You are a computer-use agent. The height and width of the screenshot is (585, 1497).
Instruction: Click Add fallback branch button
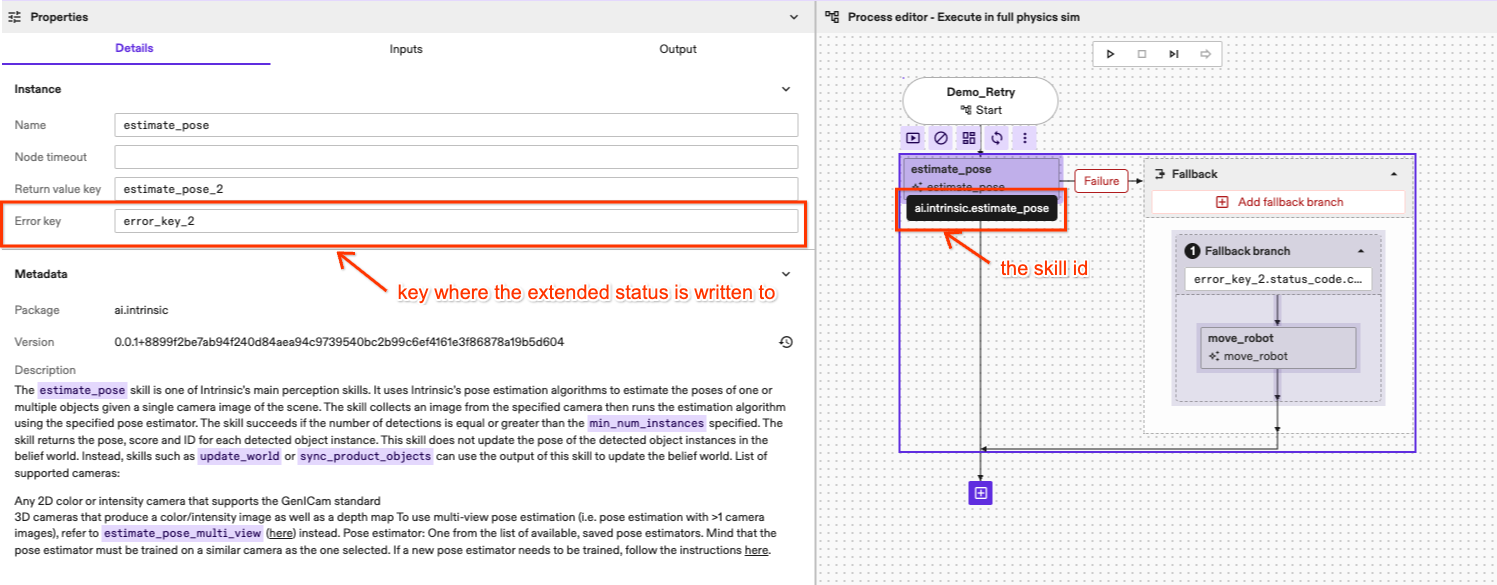1279,202
